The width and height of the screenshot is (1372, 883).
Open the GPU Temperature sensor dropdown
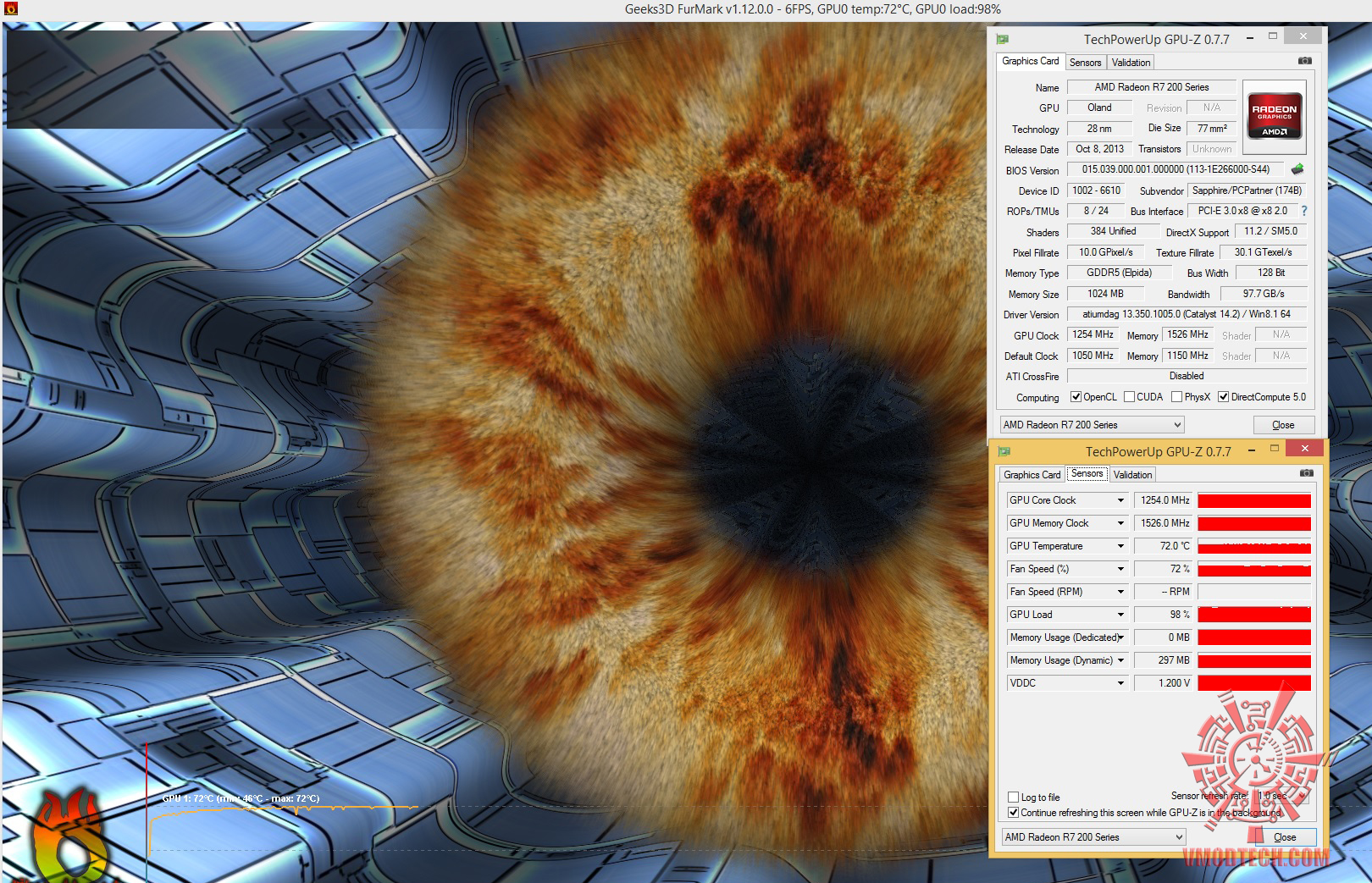point(1120,546)
